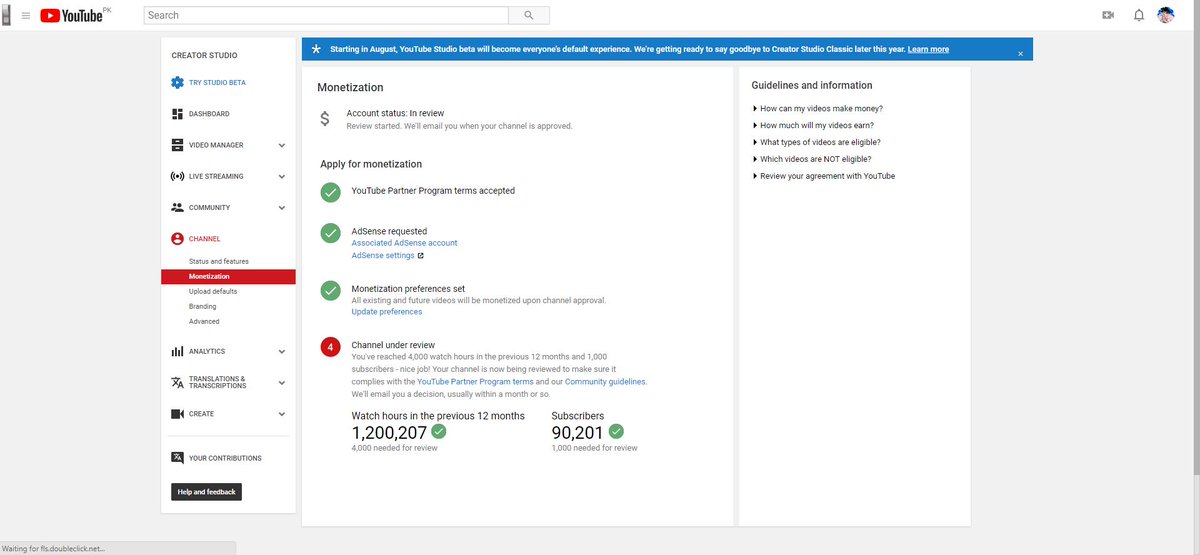Image resolution: width=1200 pixels, height=555 pixels.
Task: Expand the Live Streaming section
Action: coord(282,177)
